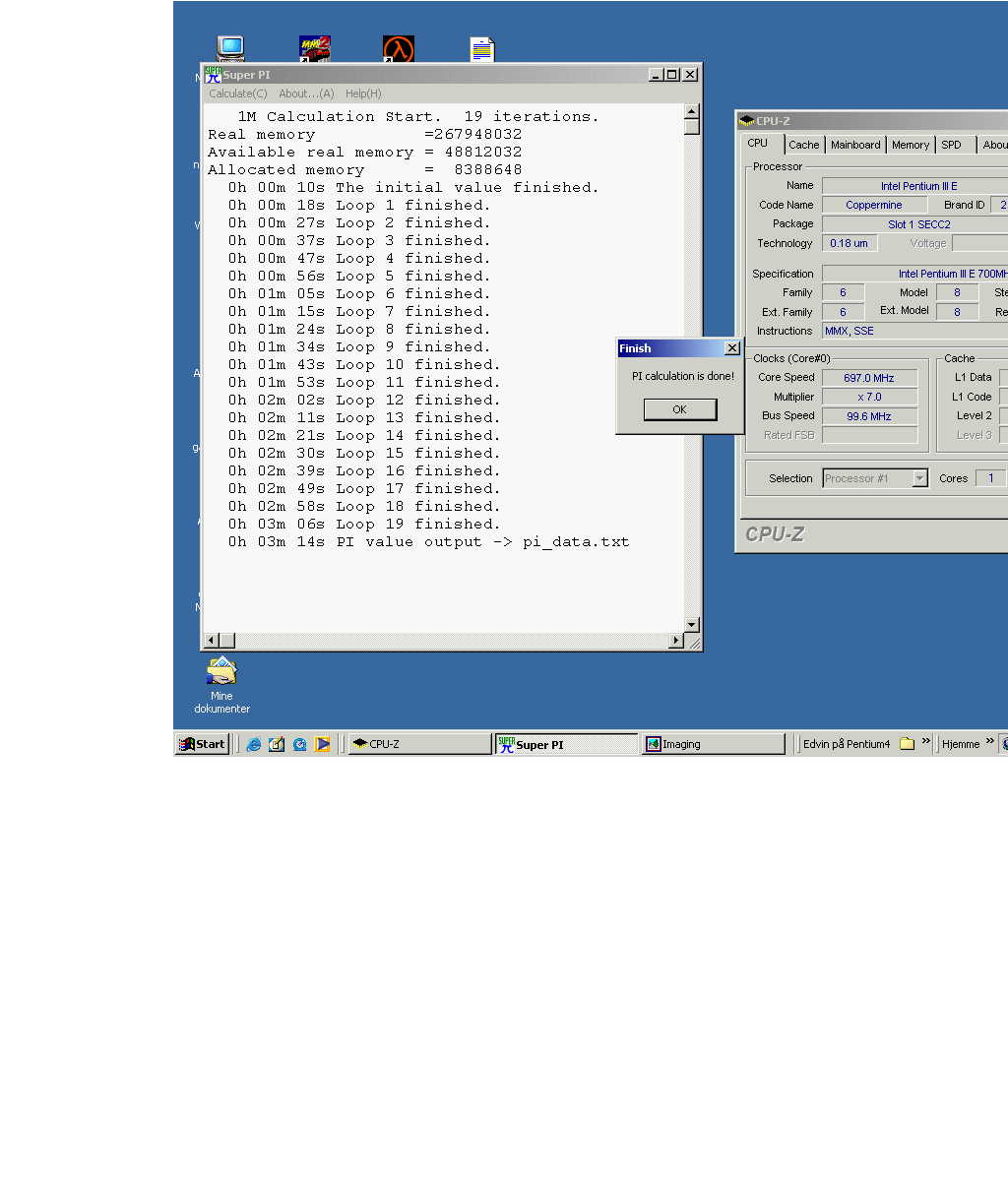Open the Midtown Madness 2 desktop shortcut

314,48
